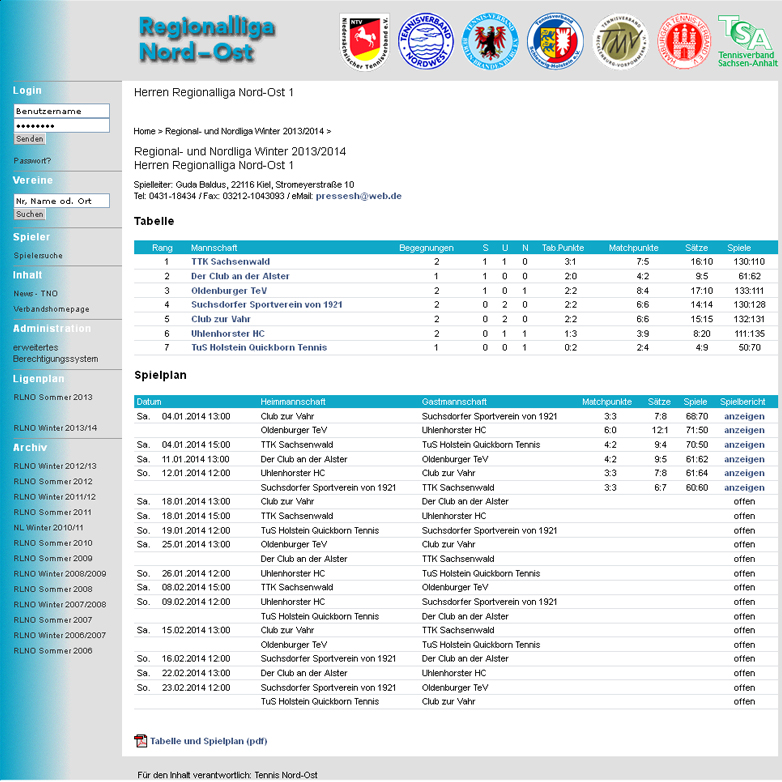Open Suchsdorfer Sportverein von 1921 in table
The image size is (782, 782).
[267, 305]
